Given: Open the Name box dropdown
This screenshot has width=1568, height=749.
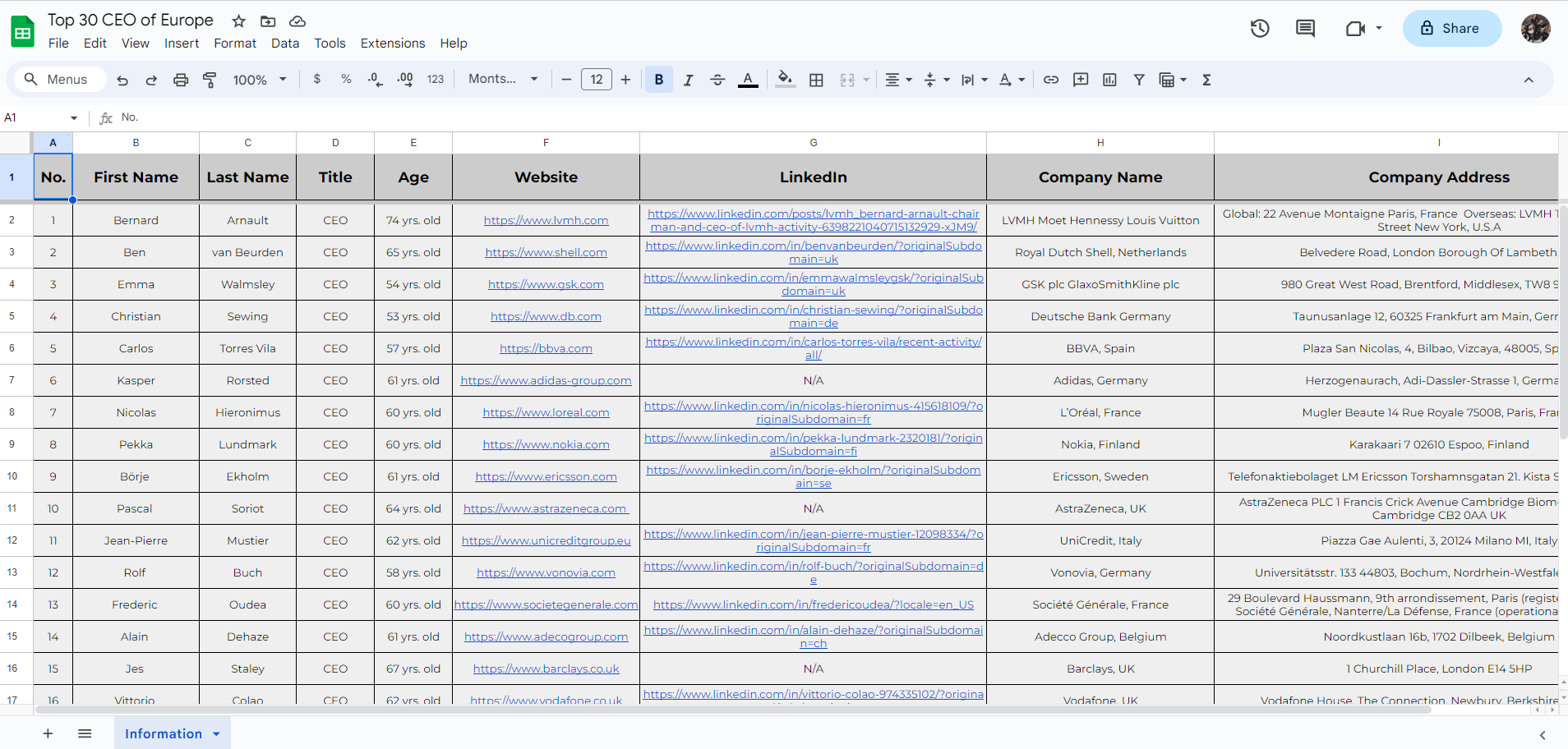Looking at the screenshot, I should tap(74, 118).
